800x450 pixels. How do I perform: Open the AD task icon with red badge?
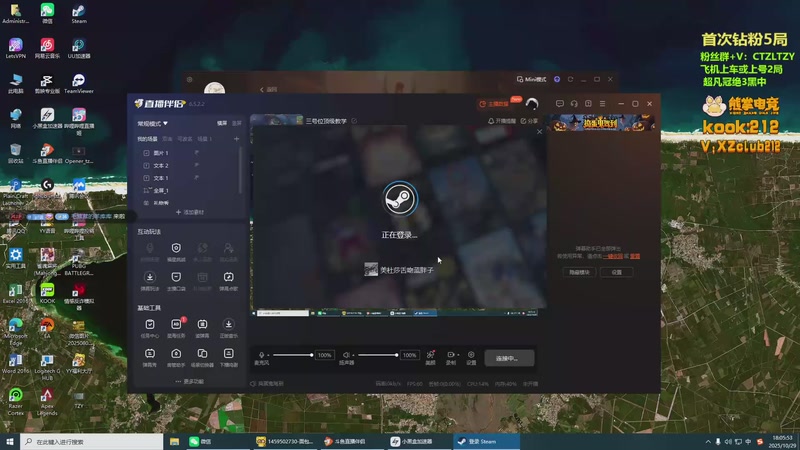(x=176, y=324)
